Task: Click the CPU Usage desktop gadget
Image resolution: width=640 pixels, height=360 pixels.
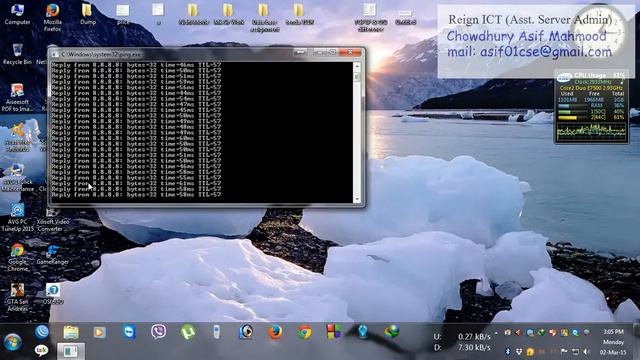Action: 591,107
